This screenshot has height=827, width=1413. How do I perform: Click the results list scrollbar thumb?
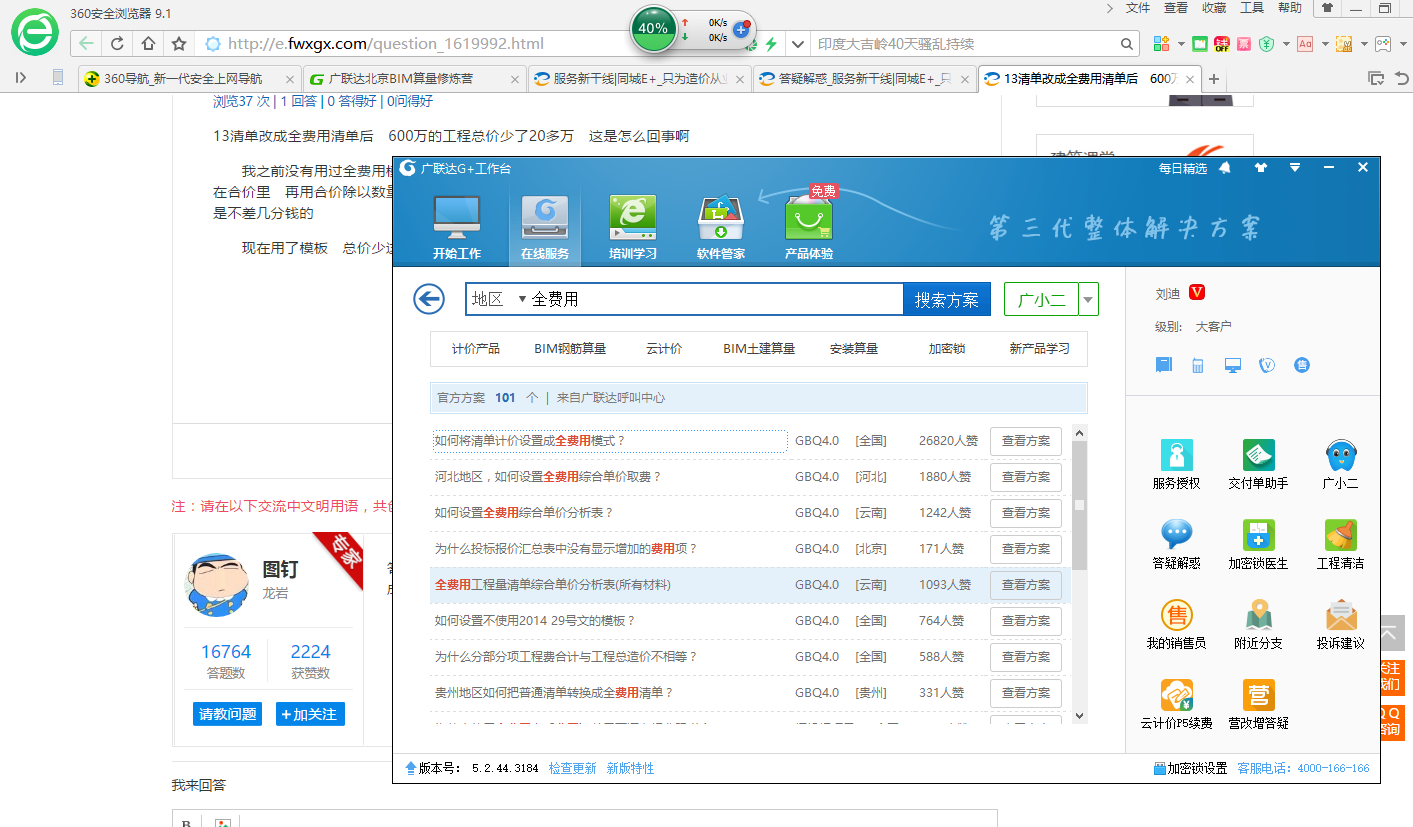point(1079,505)
